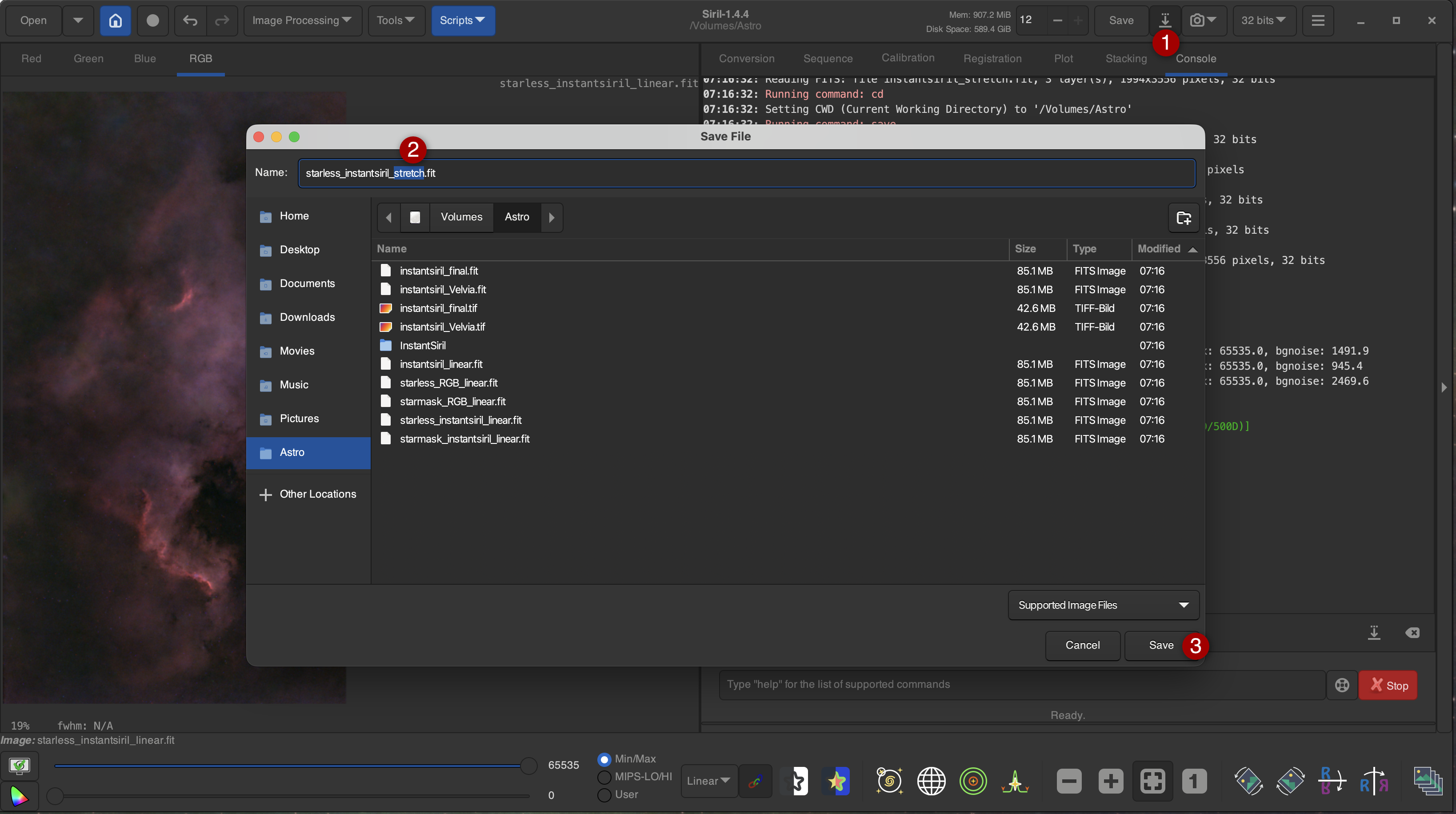
Task: Click the Save As download-arrow icon
Action: [1165, 21]
